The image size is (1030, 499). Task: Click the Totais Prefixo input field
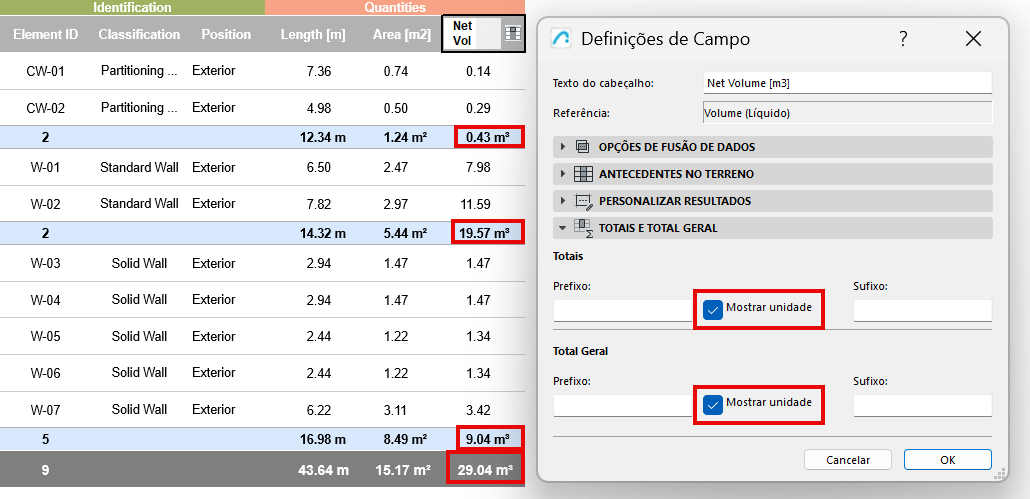click(622, 311)
